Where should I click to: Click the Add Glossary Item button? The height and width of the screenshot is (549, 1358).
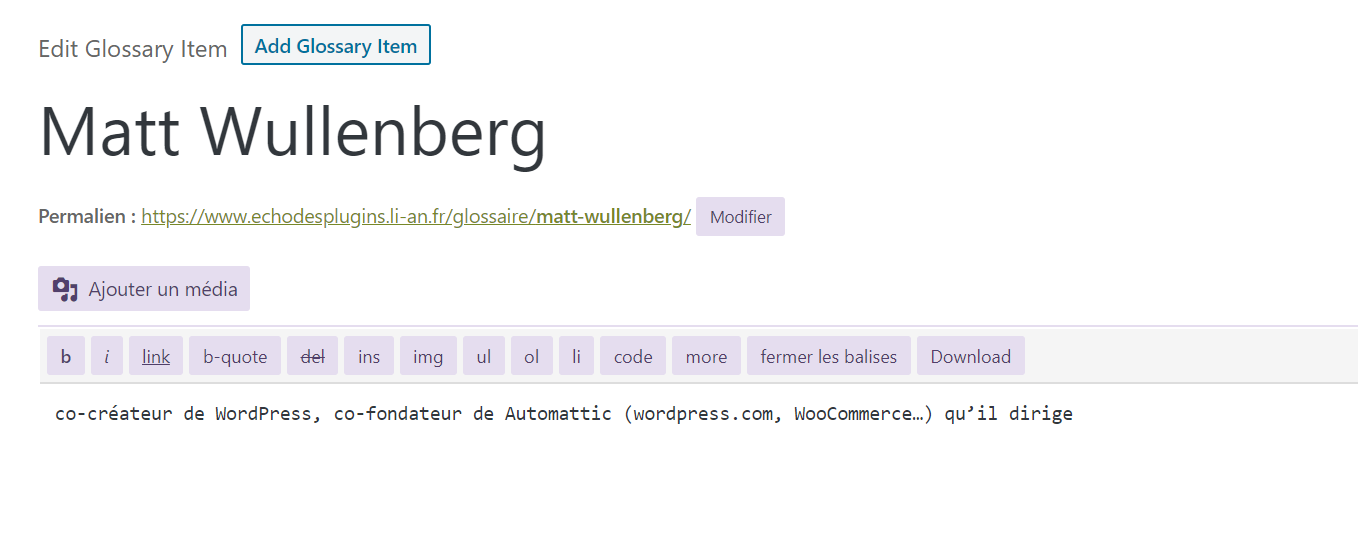336,45
